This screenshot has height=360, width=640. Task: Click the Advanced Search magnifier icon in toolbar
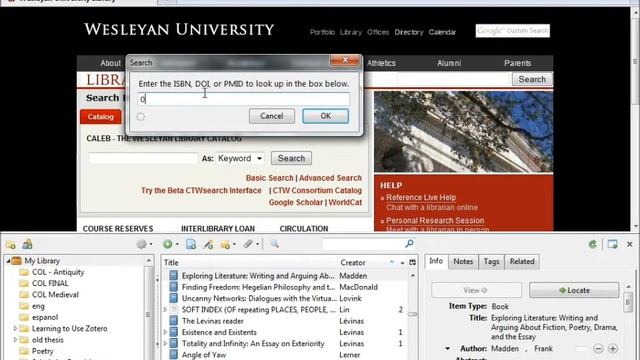pos(274,244)
